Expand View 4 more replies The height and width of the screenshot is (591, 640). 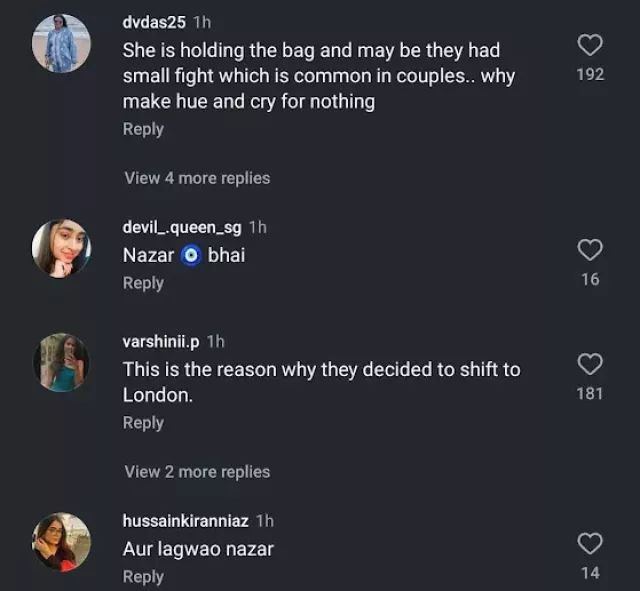pyautogui.click(x=197, y=178)
